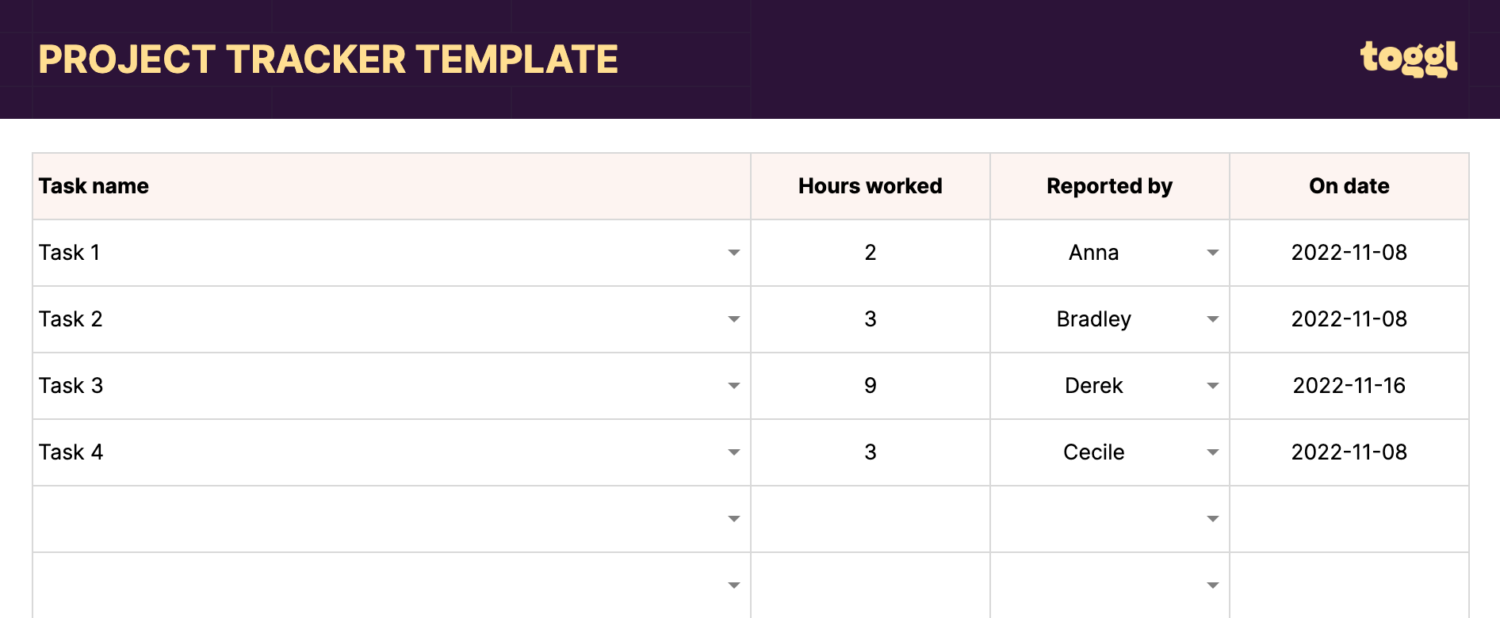Select the hours value for Task 3
1500x618 pixels.
pos(870,385)
